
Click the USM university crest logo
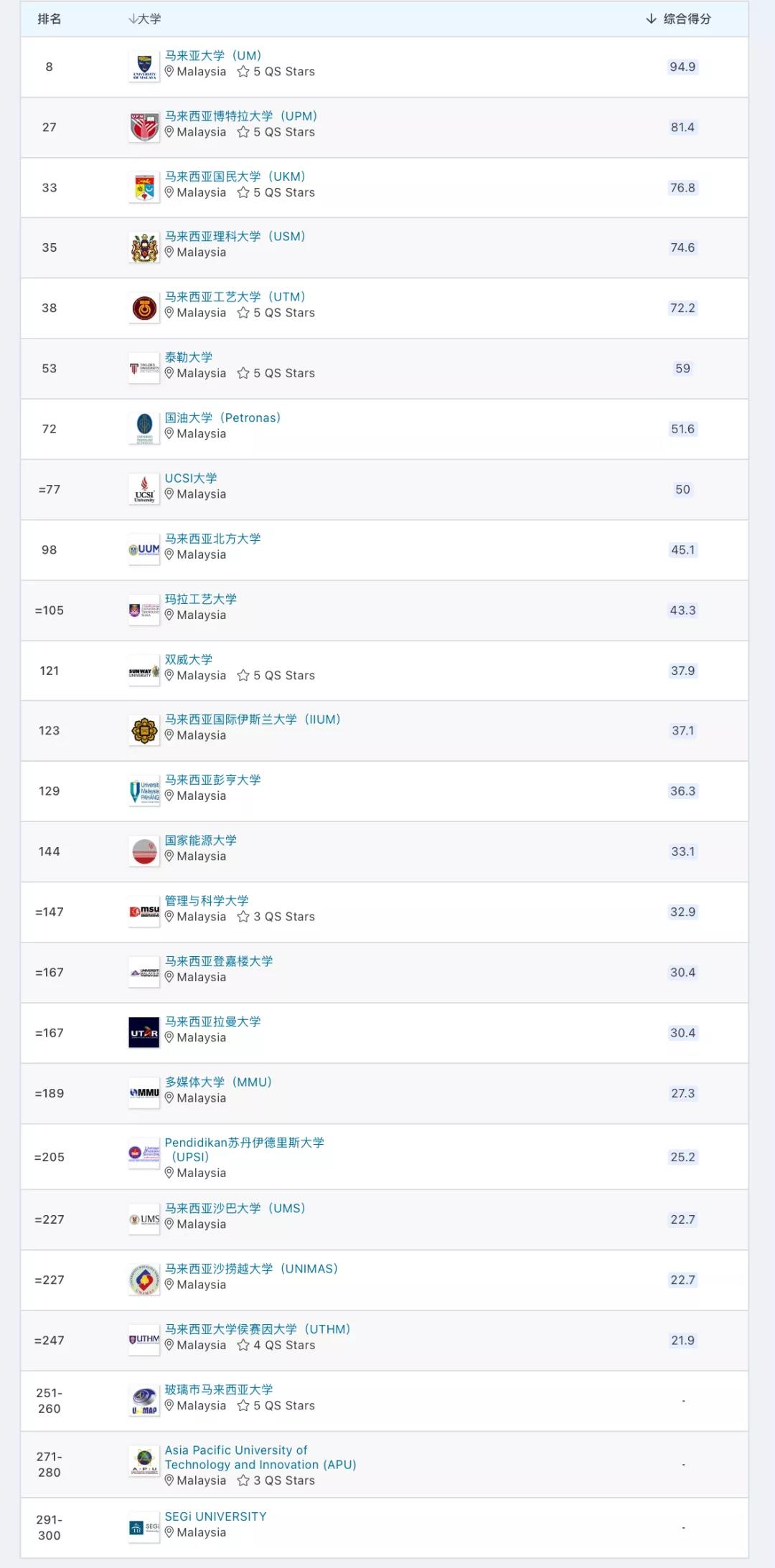tap(144, 248)
